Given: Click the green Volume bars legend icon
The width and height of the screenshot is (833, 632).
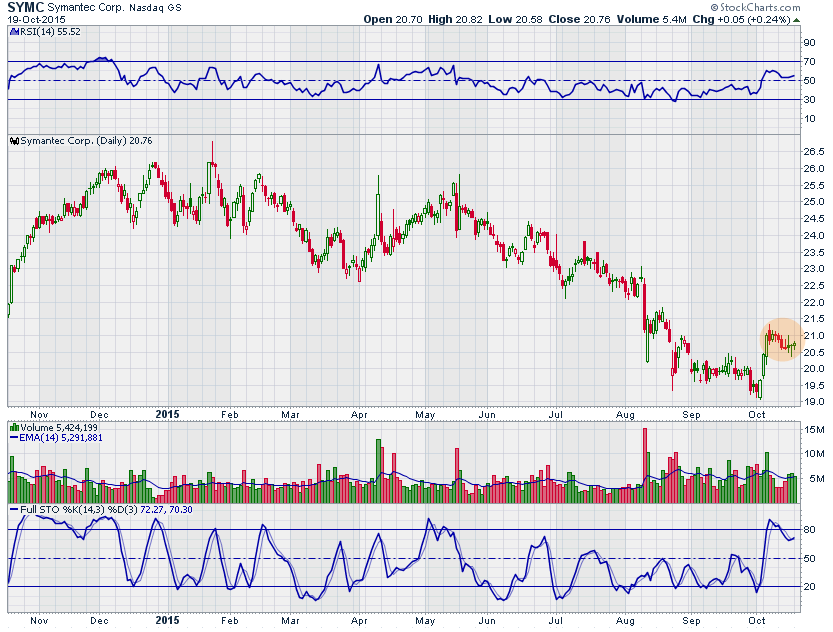Looking at the screenshot, I should click(12, 426).
